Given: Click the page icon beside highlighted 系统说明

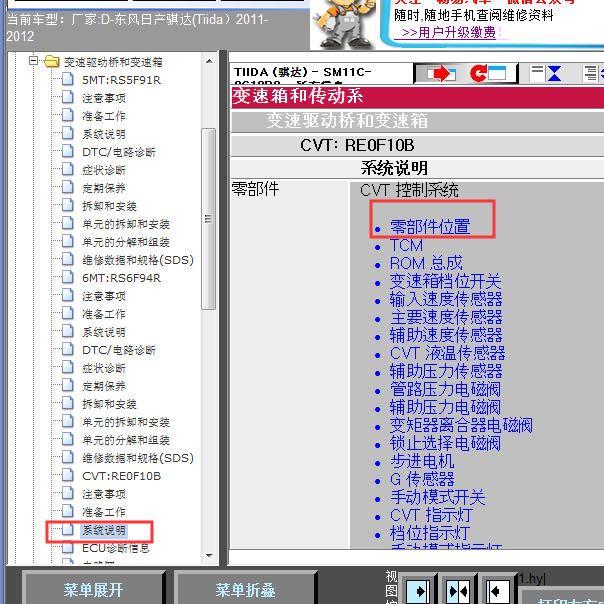Looking at the screenshot, I should pos(68,530).
